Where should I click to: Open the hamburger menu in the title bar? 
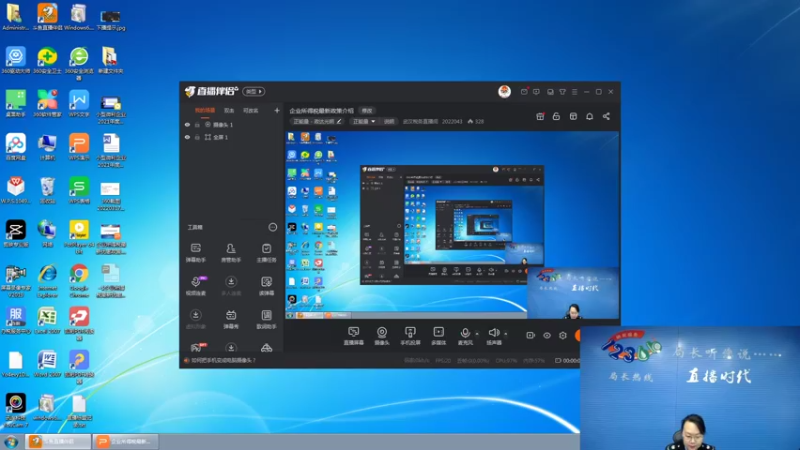coord(574,92)
